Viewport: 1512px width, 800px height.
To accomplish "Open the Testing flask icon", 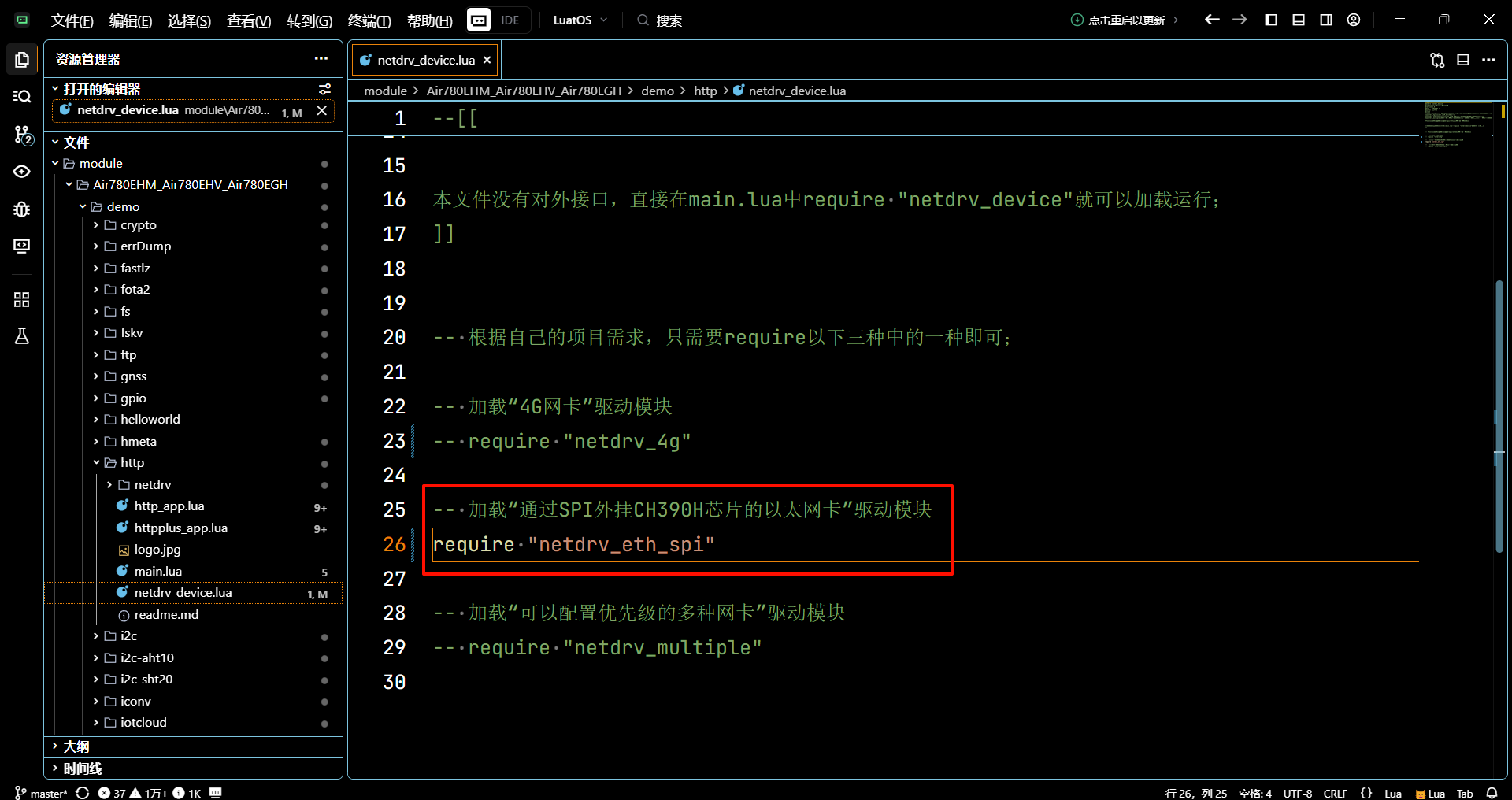I will [22, 336].
